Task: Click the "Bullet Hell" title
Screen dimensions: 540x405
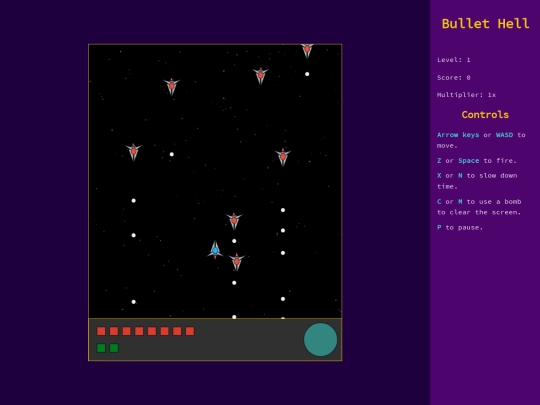Action: 485,23
